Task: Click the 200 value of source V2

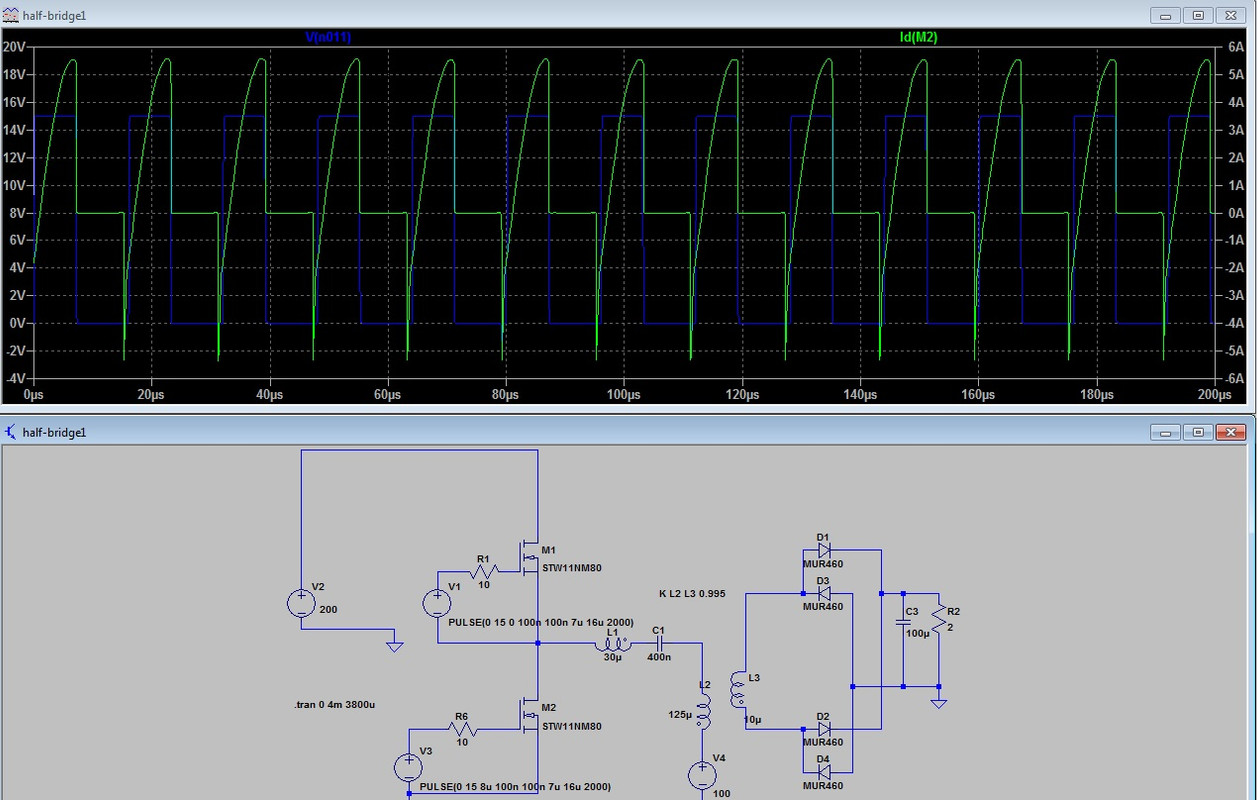Action: tap(328, 609)
